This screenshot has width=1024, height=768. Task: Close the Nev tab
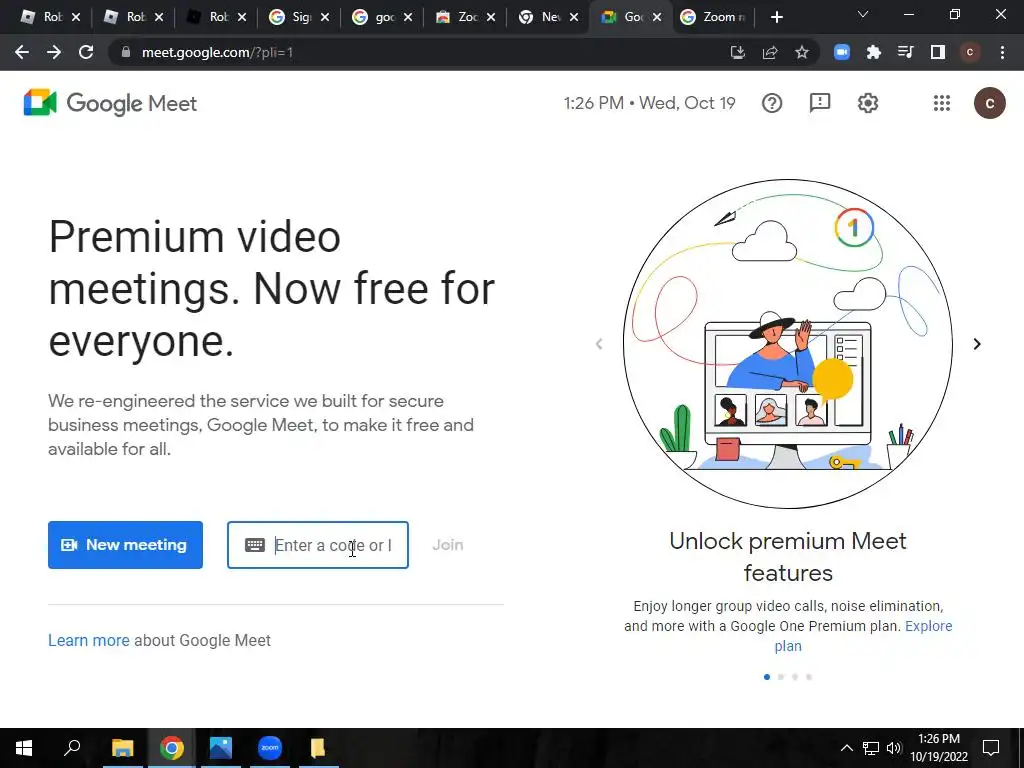574,18
